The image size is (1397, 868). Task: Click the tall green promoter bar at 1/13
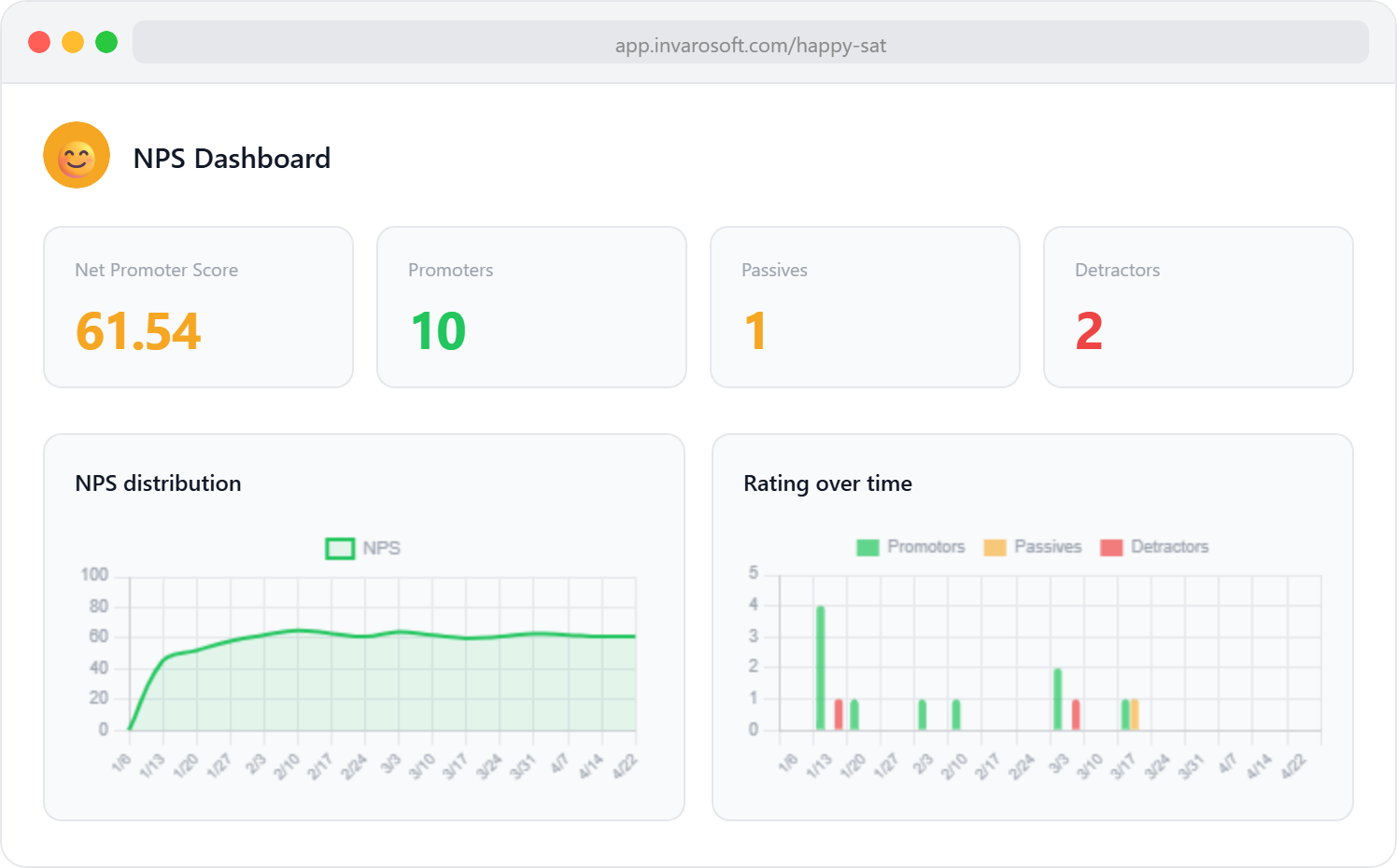(x=820, y=667)
